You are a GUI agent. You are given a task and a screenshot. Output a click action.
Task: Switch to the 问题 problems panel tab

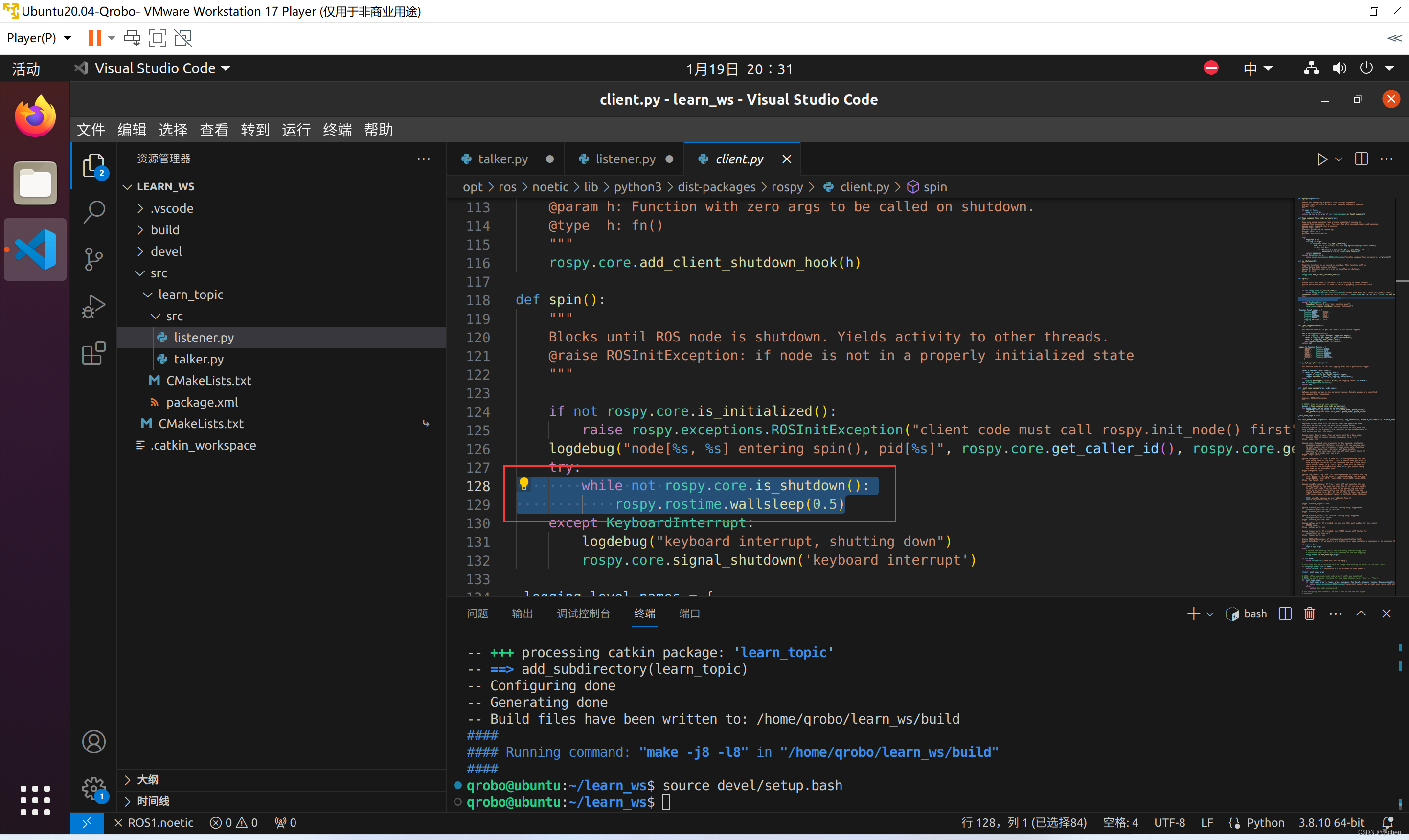pos(477,613)
